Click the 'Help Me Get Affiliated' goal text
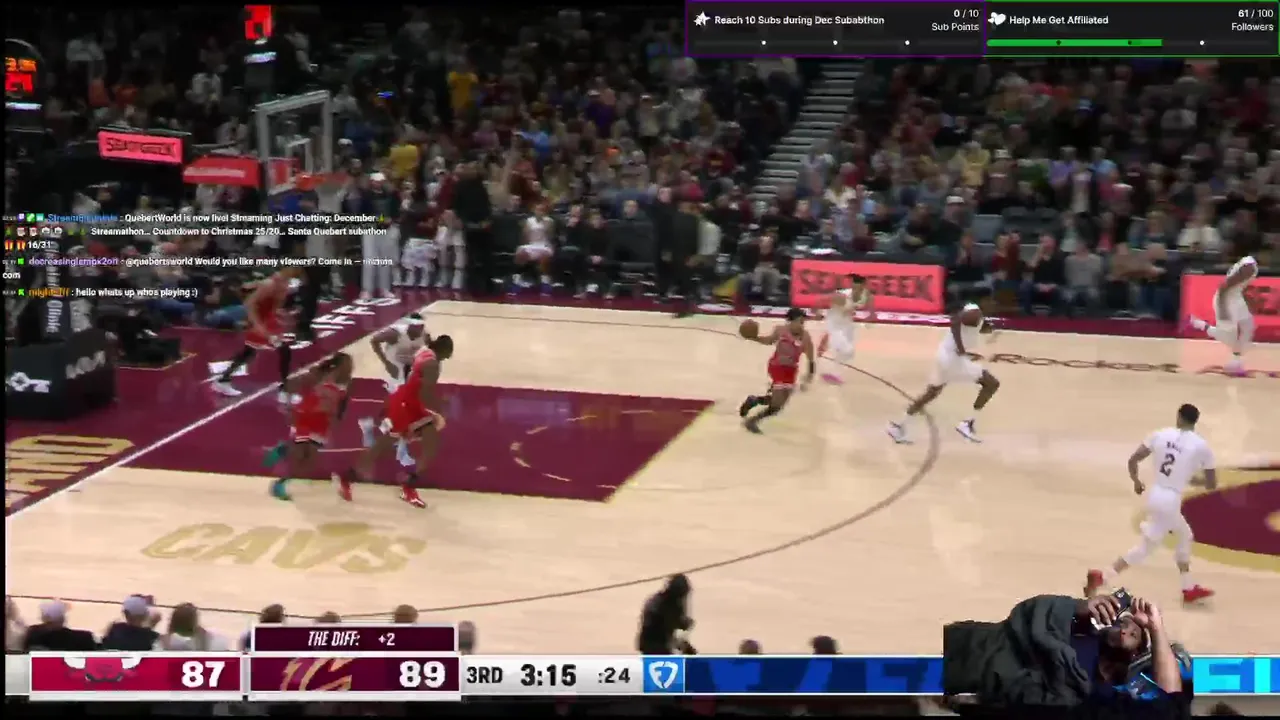 pyautogui.click(x=1058, y=20)
